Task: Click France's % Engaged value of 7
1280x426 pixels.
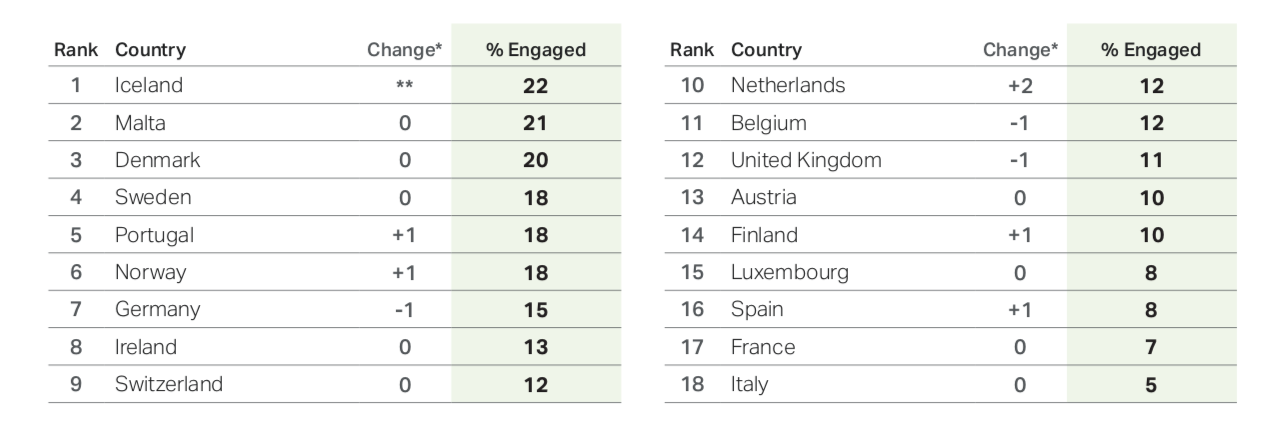Action: coord(1151,347)
